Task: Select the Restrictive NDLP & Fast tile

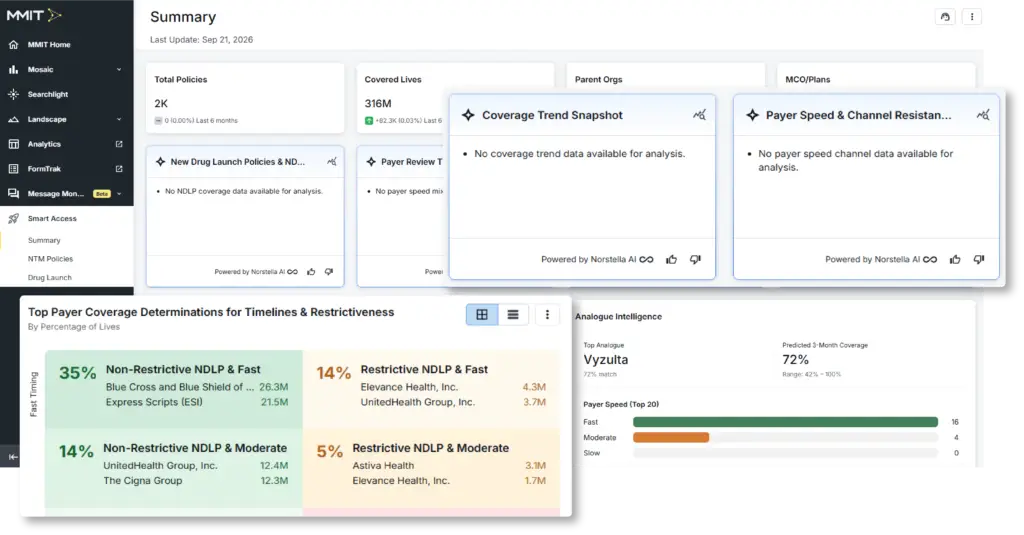Action: pyautogui.click(x=431, y=389)
